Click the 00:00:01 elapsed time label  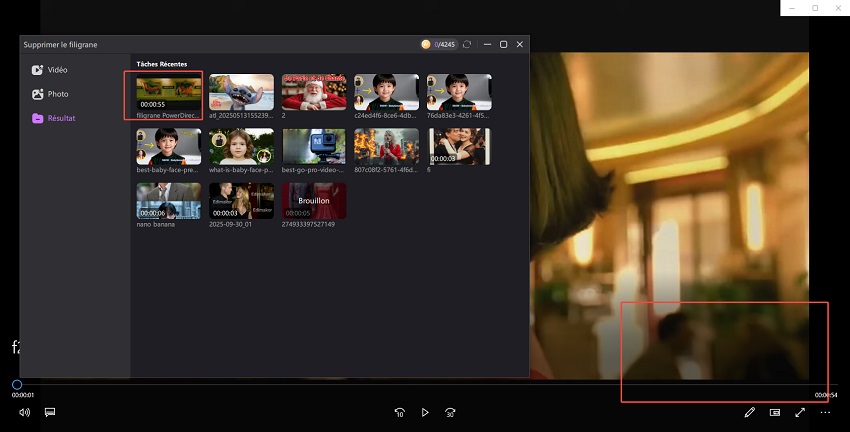tap(23, 395)
